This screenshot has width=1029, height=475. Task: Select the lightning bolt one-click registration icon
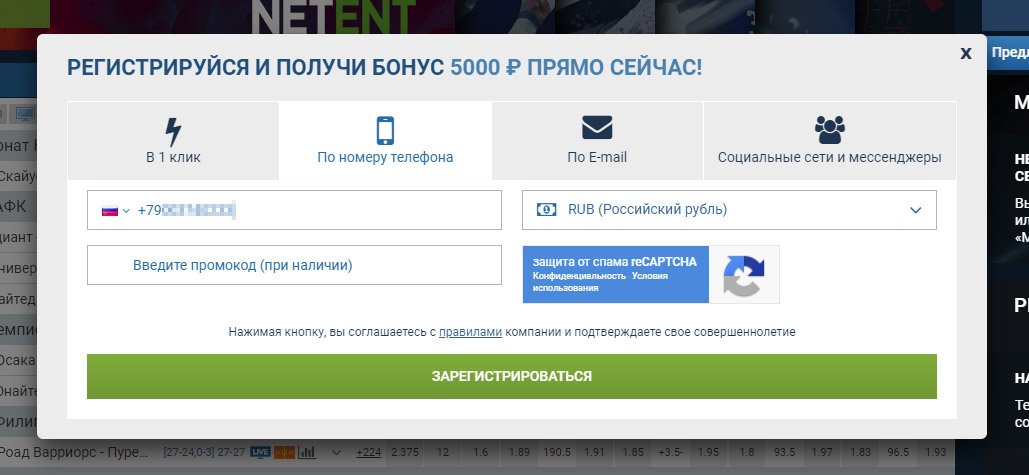[x=172, y=130]
